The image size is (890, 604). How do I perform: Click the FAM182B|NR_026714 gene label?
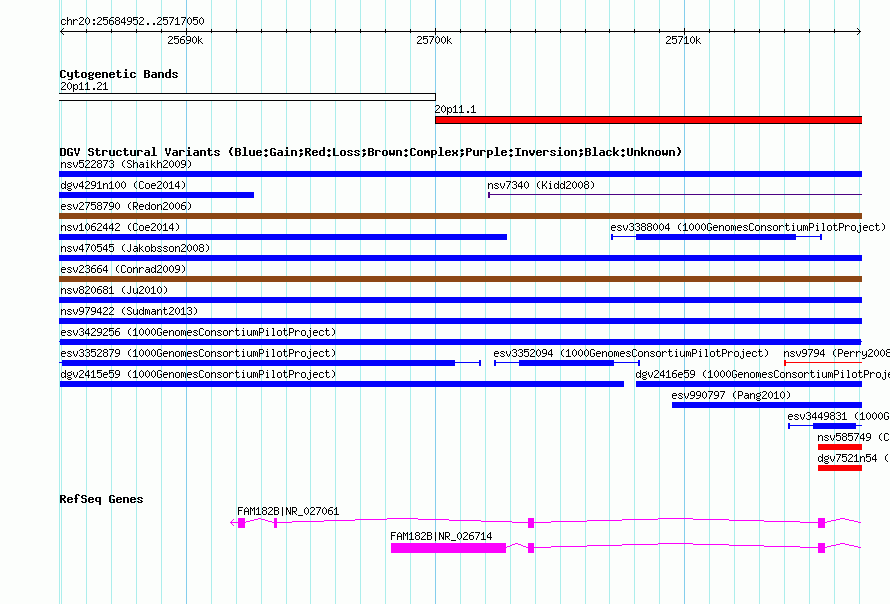pos(441,536)
